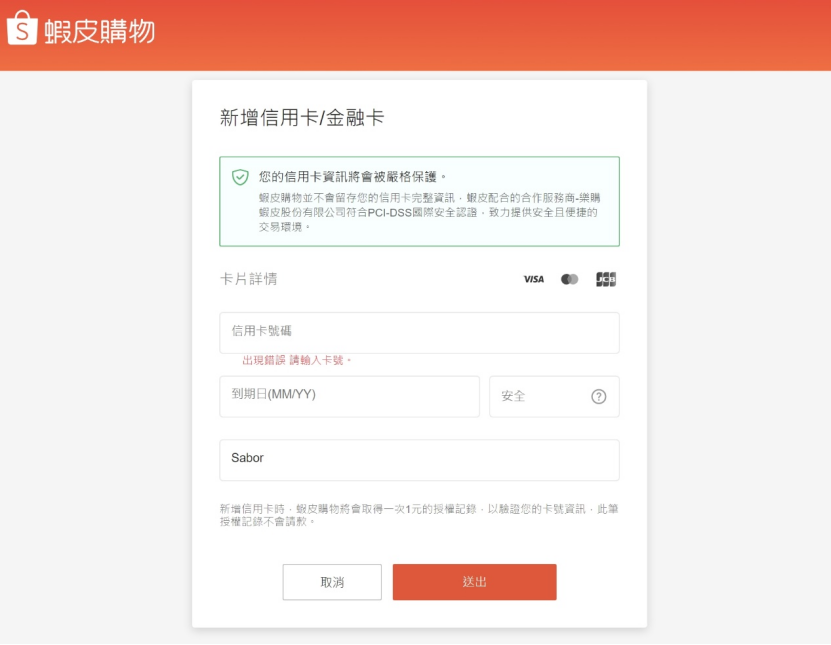831x645 pixels.
Task: Focus the 安全 security code field
Action: click(x=554, y=396)
